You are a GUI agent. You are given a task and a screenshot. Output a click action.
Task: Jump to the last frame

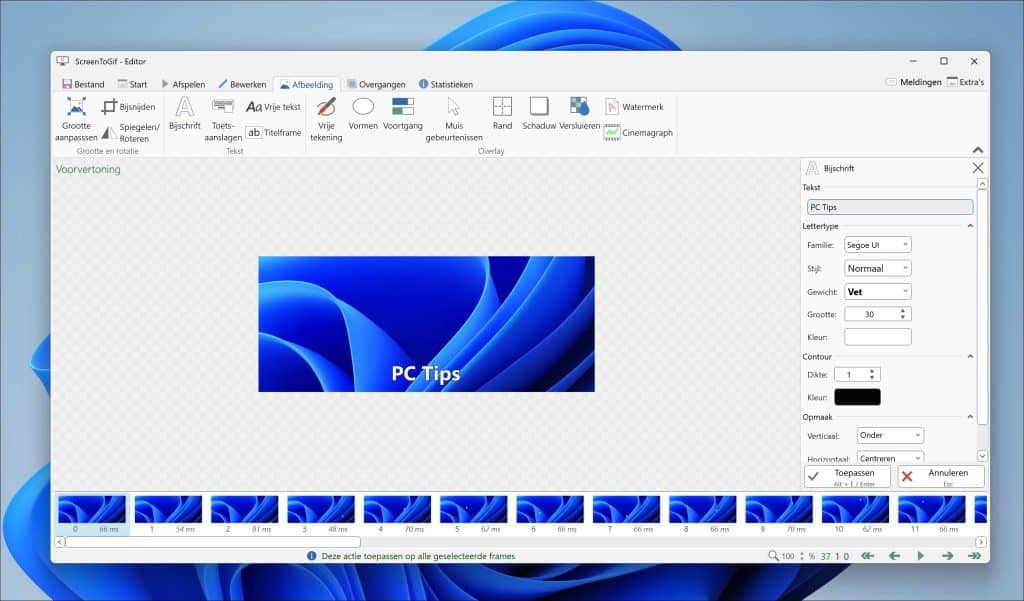(974, 556)
